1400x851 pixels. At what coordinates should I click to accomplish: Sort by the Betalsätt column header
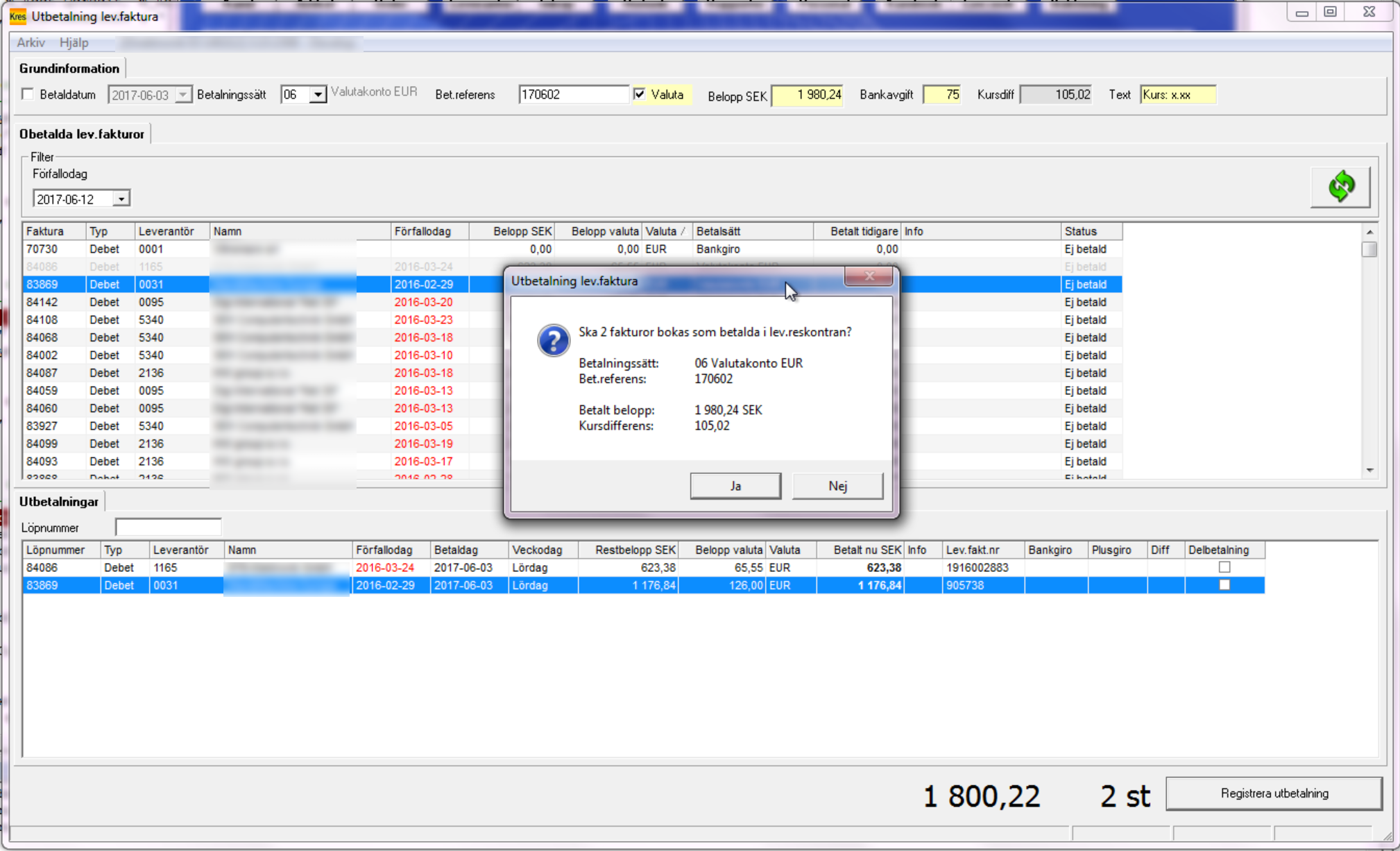pyautogui.click(x=753, y=231)
